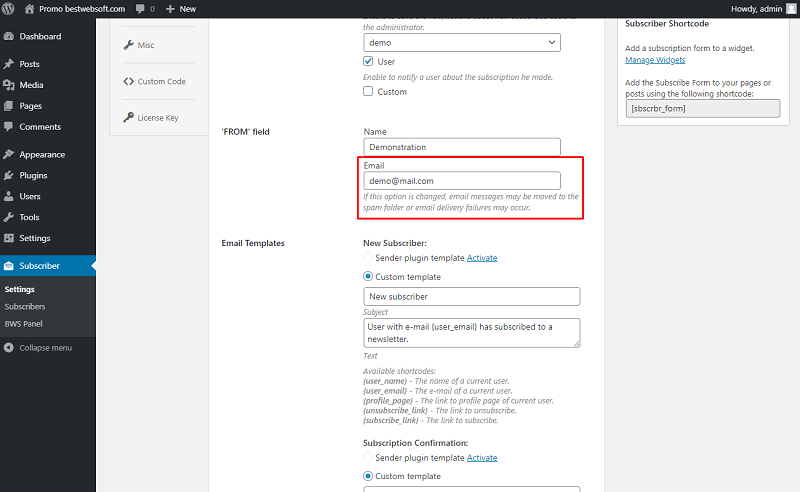Click the FROM Email input field
The width and height of the screenshot is (800, 492).
tap(462, 181)
